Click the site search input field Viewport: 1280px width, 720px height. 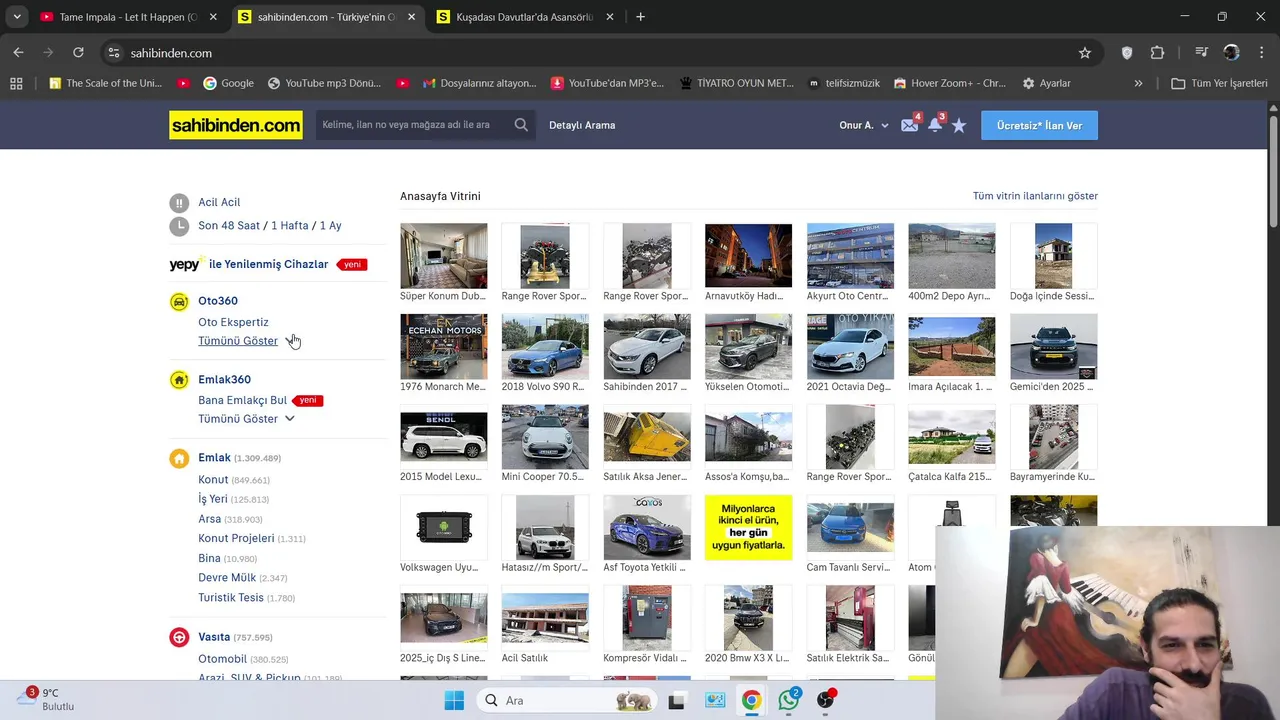[x=412, y=125]
